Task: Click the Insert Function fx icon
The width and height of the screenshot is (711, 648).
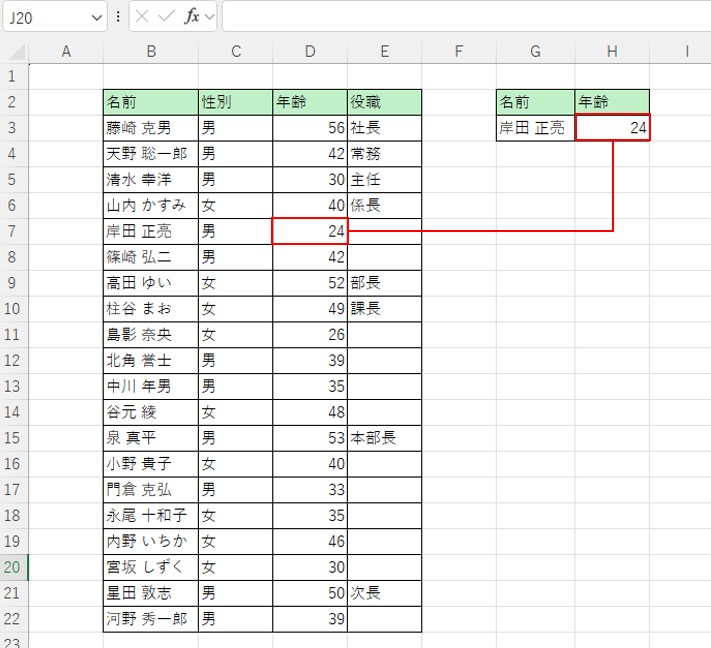Action: pyautogui.click(x=191, y=17)
